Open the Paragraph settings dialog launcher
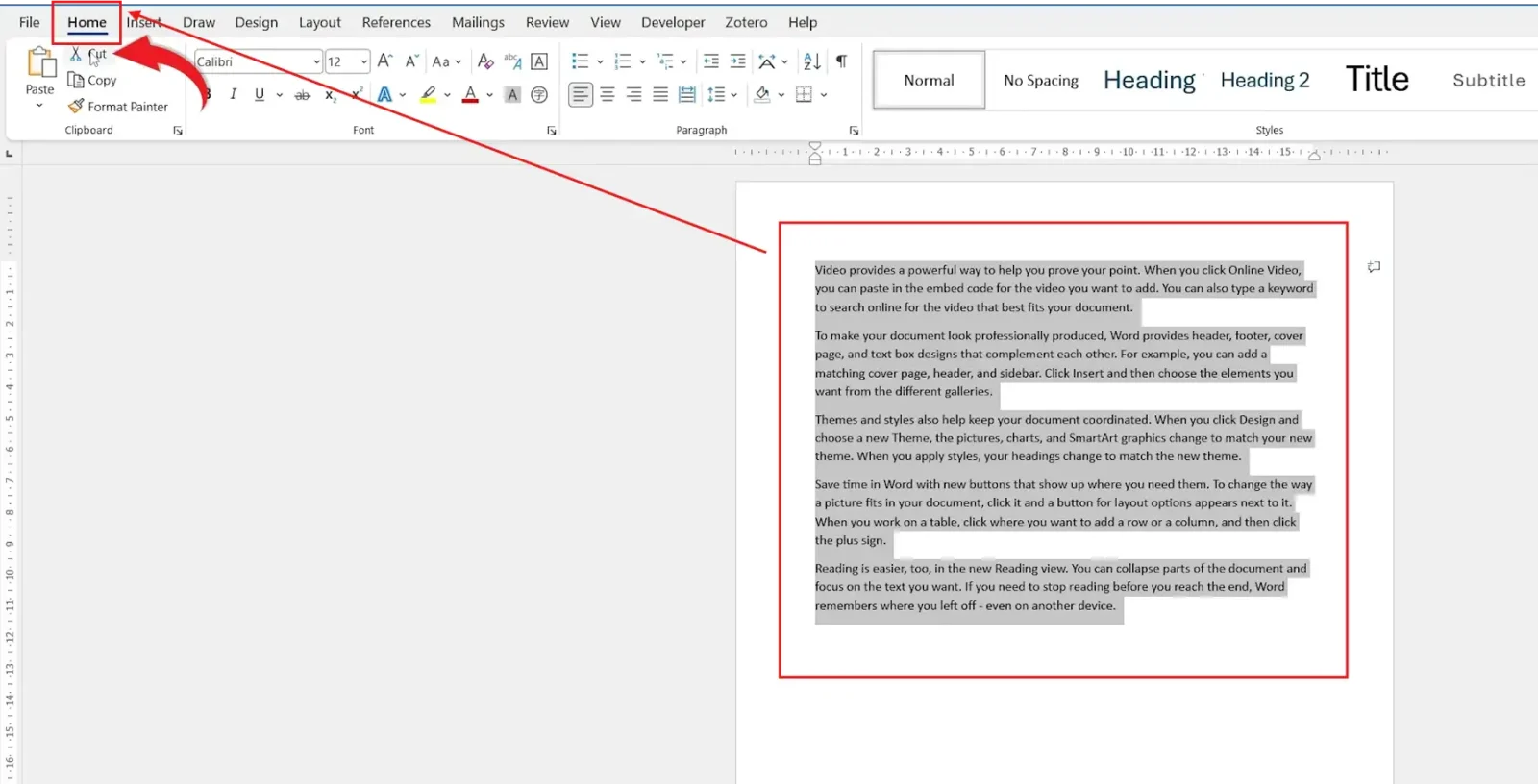The height and width of the screenshot is (784, 1538). 854,131
